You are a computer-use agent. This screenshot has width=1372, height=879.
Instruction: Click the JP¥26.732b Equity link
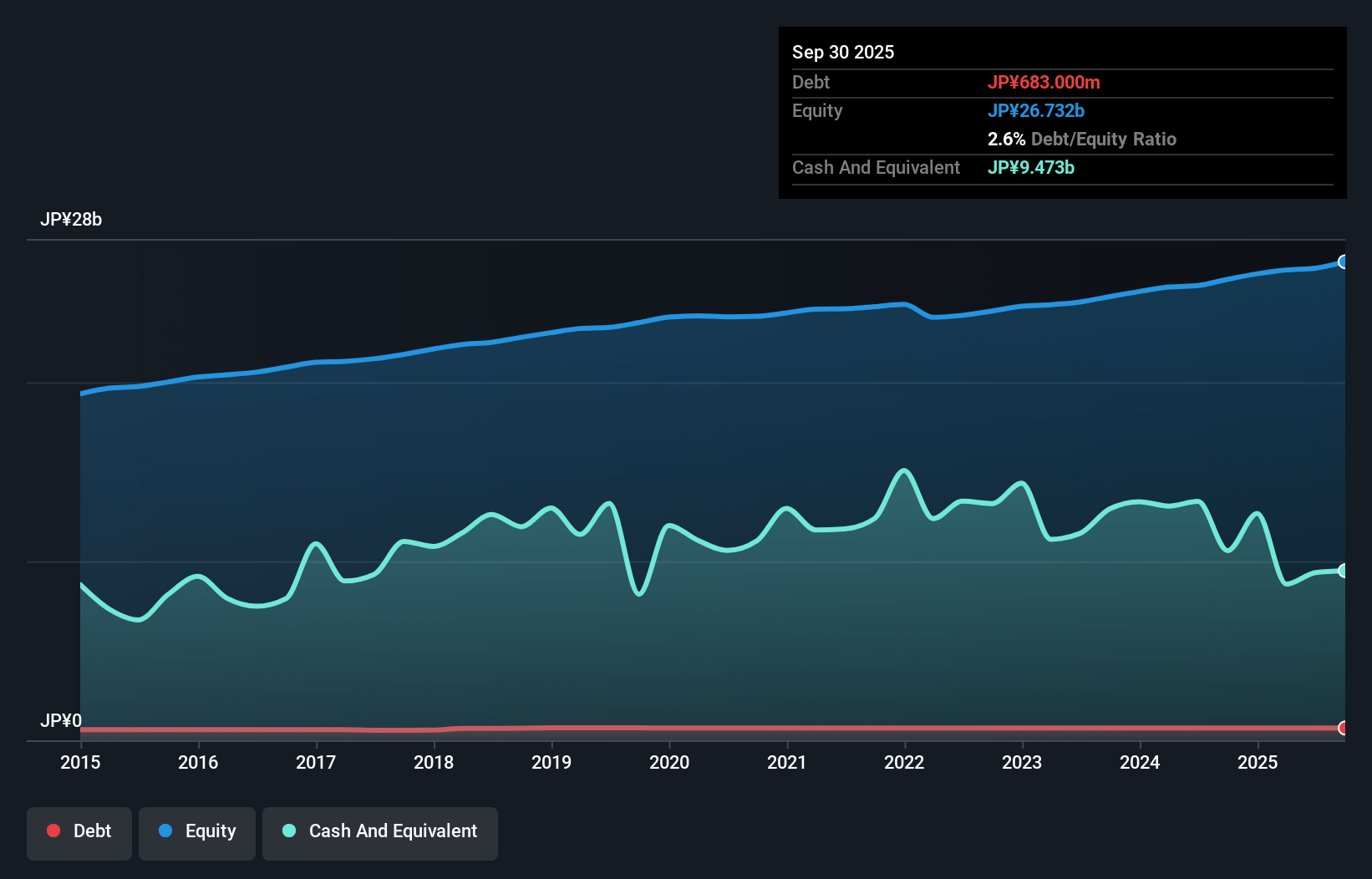(1036, 109)
